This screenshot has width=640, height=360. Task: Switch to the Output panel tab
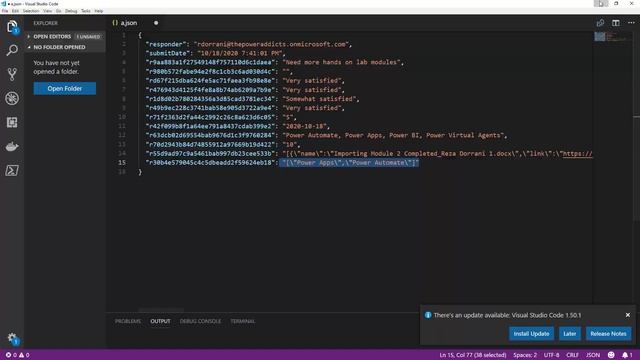click(x=160, y=321)
